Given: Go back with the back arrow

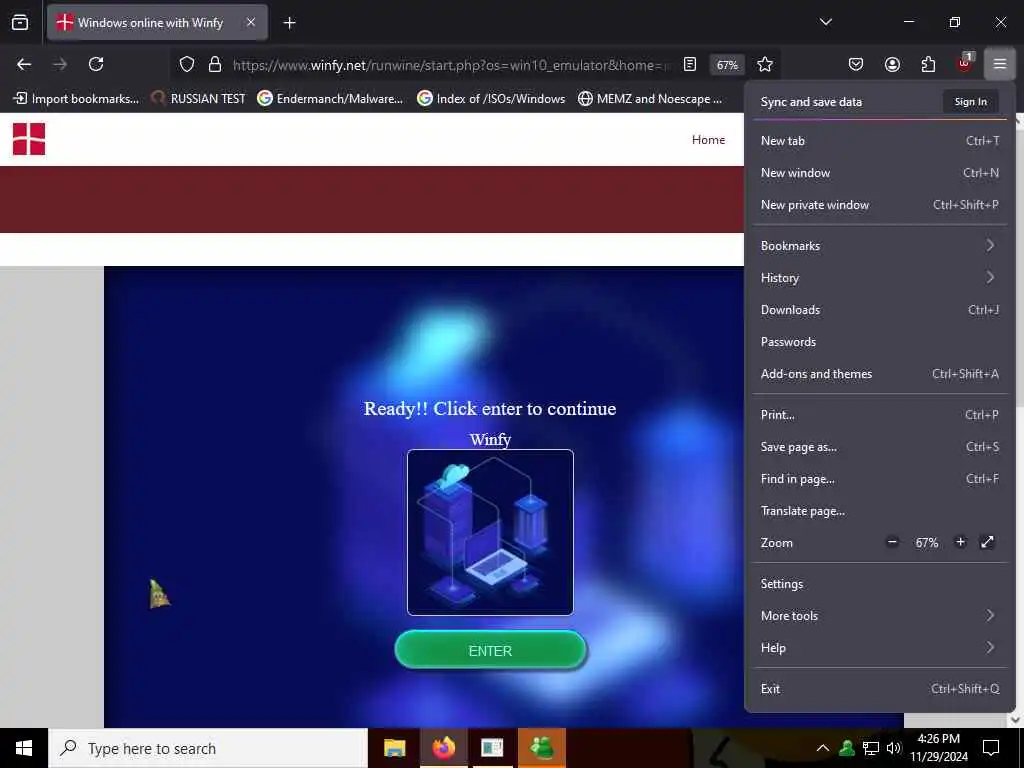Looking at the screenshot, I should pos(24,64).
